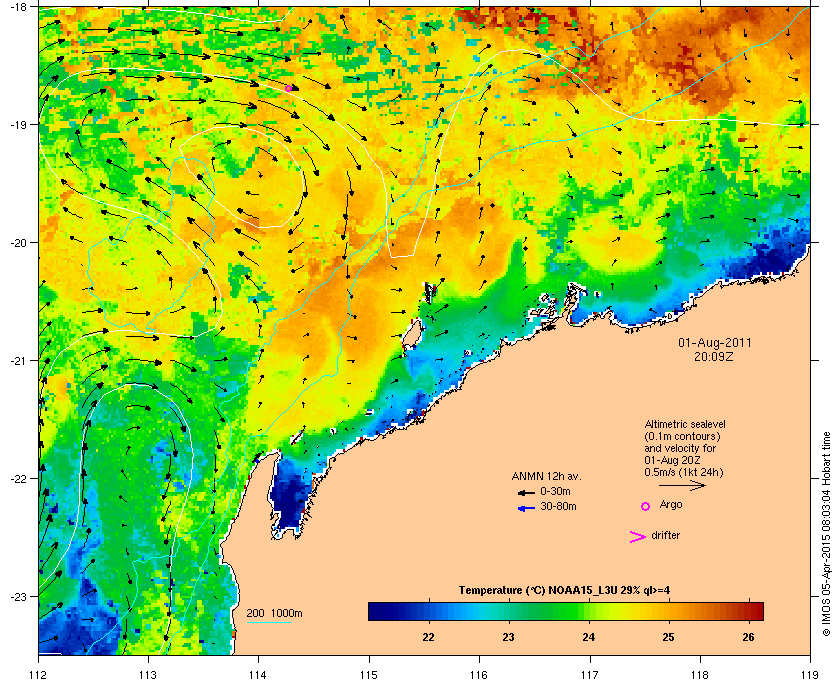840x680 pixels.
Task: Click the '200 1000m' bathymetry label
Action: [x=274, y=614]
